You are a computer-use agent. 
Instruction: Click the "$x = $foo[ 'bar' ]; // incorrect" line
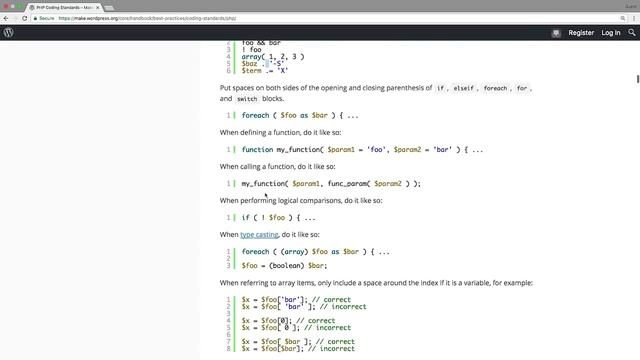(x=304, y=307)
